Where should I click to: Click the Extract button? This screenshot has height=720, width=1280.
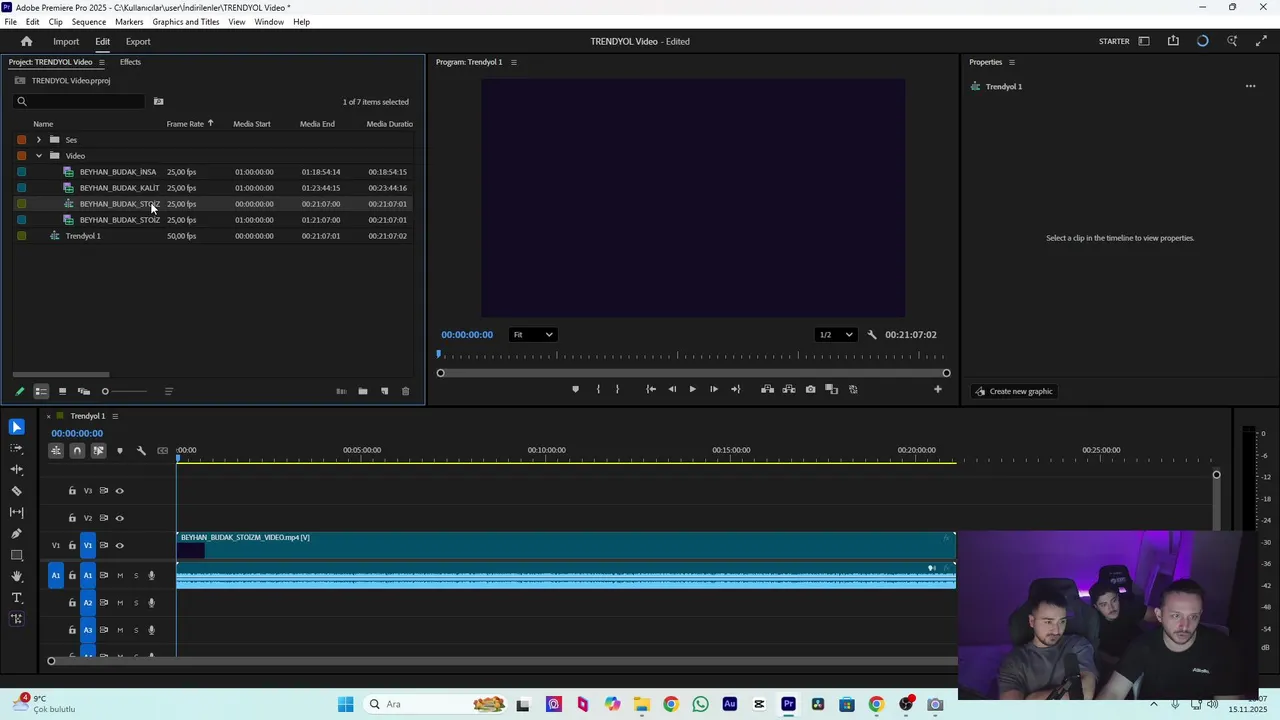(789, 389)
